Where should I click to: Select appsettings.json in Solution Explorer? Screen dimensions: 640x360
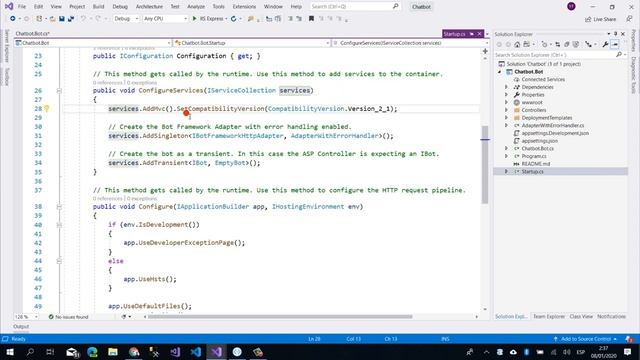[539, 141]
